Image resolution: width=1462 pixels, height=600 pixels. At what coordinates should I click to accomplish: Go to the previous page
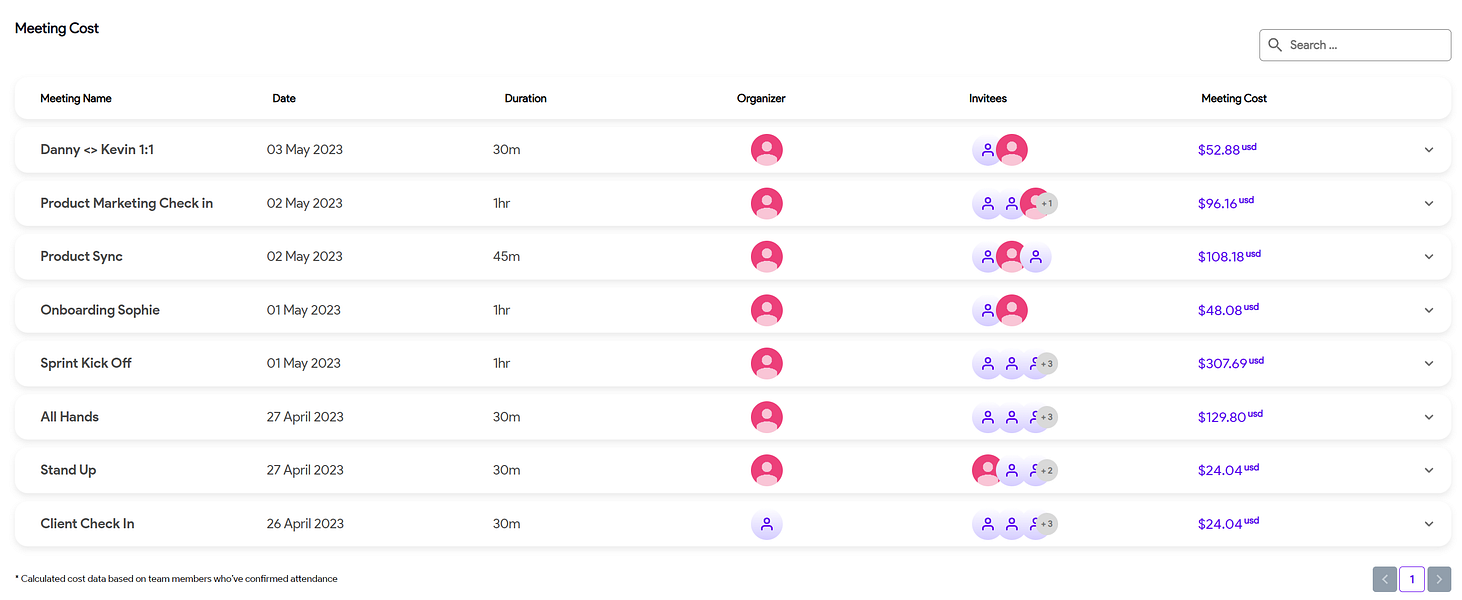[1385, 579]
